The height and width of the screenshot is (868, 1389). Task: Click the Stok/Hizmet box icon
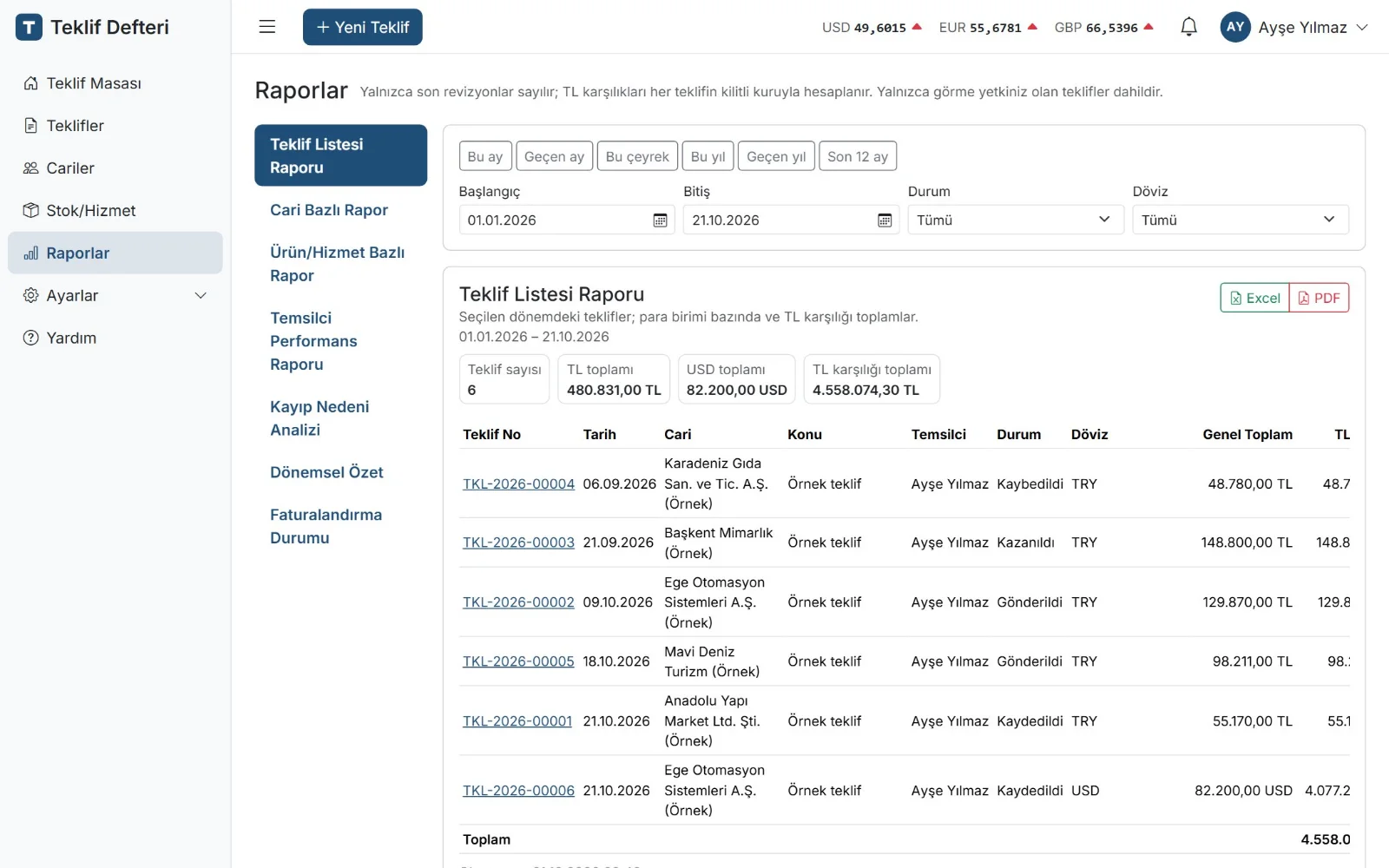click(x=30, y=211)
